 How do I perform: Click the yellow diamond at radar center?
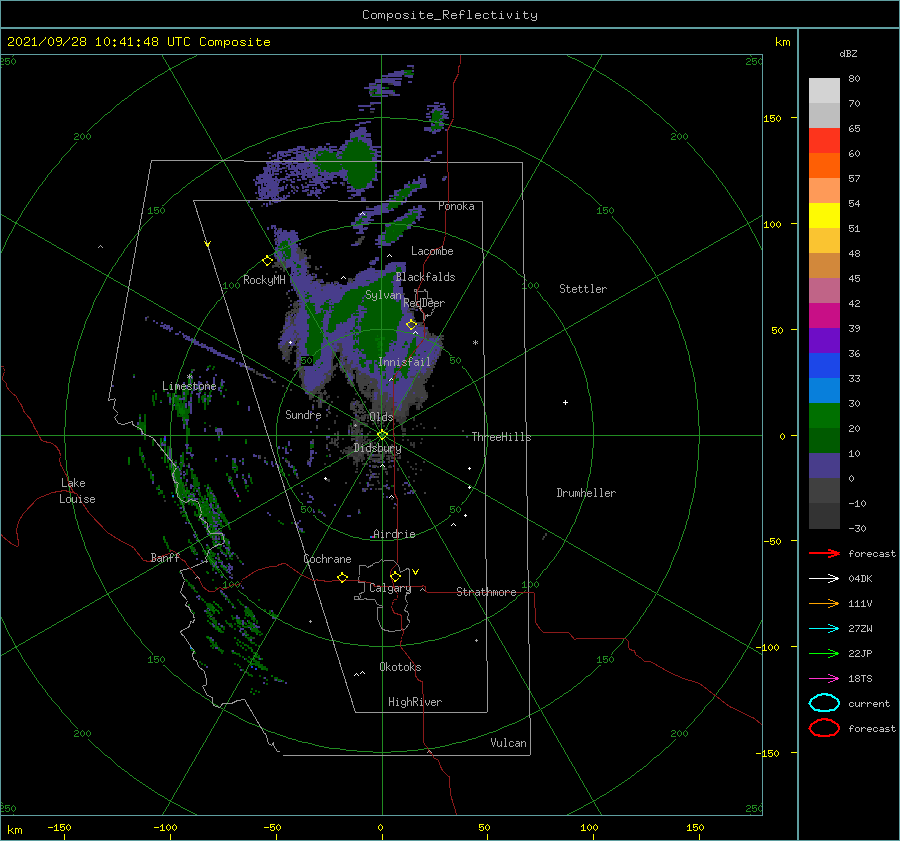click(x=382, y=435)
